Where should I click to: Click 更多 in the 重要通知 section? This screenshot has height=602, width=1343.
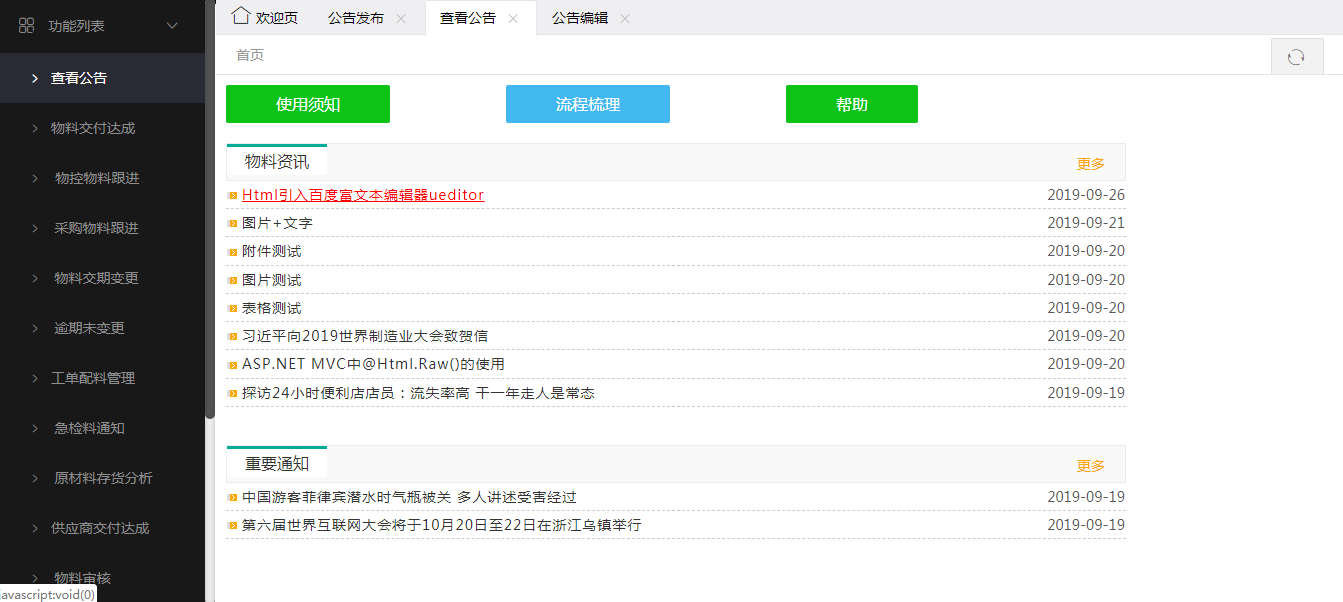pyautogui.click(x=1091, y=465)
